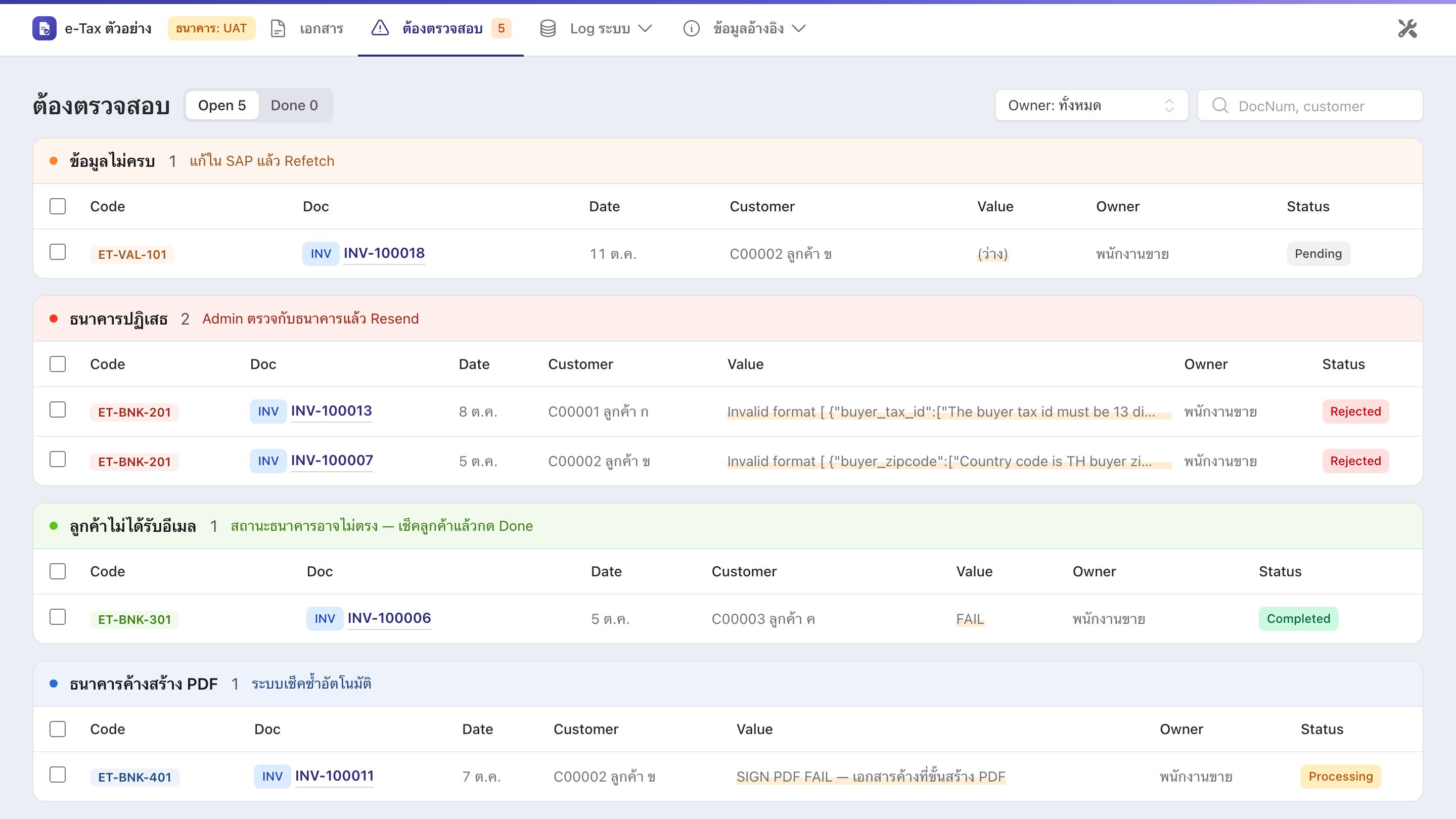Screen dimensions: 1456x819
Task: Switch to the Done 0 filter
Action: click(x=294, y=105)
